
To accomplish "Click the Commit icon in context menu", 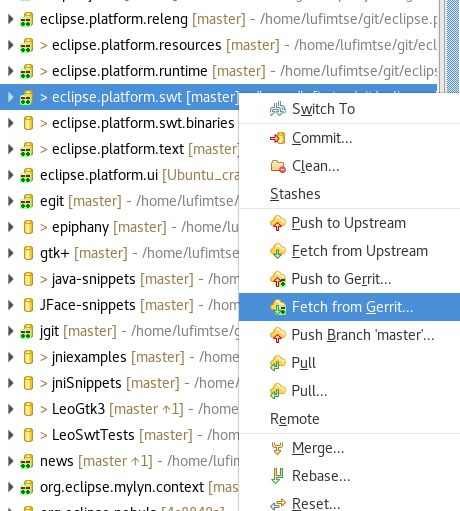I will 278,138.
